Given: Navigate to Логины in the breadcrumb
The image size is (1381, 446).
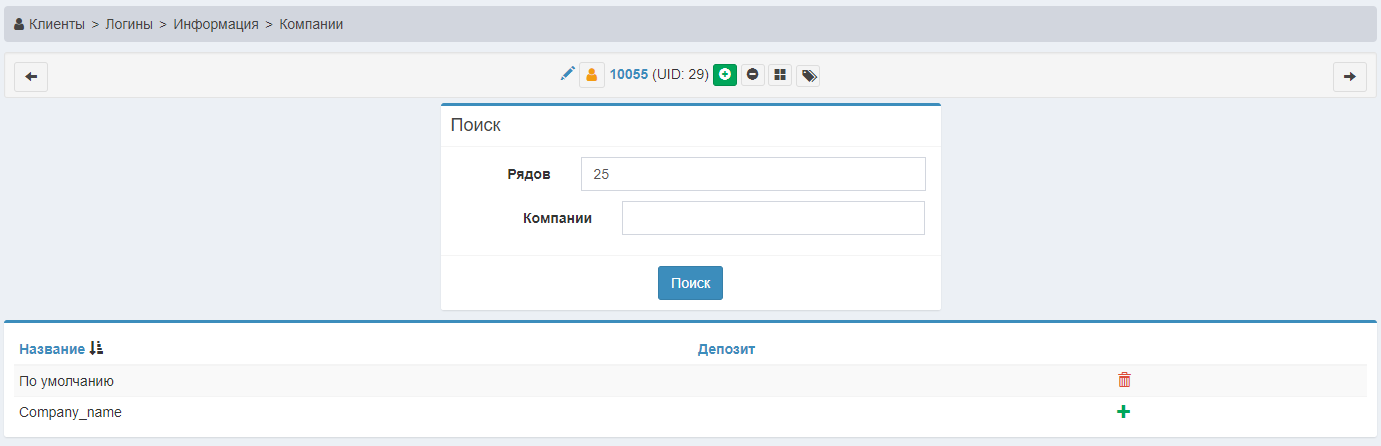Looking at the screenshot, I should click(129, 24).
